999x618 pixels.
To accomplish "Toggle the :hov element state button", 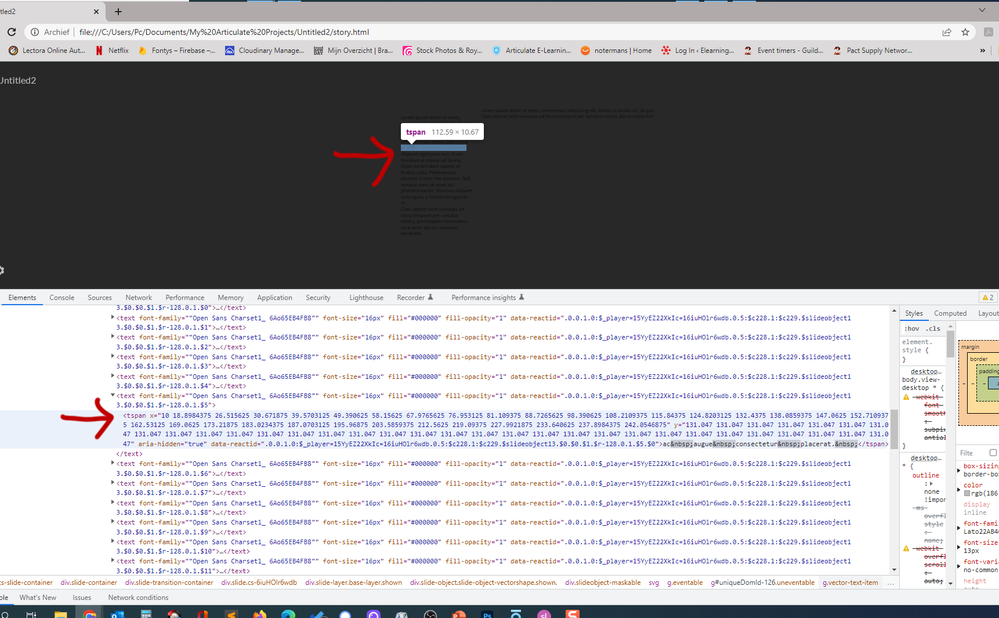I will pos(912,329).
